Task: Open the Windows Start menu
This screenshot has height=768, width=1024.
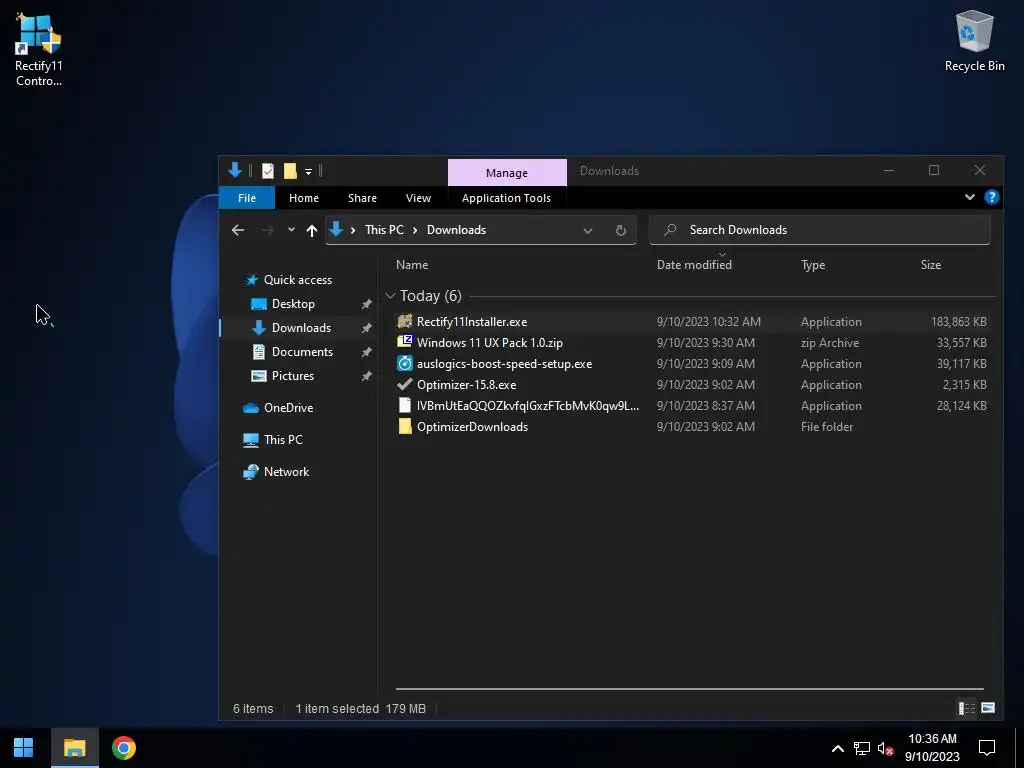Action: coord(24,748)
